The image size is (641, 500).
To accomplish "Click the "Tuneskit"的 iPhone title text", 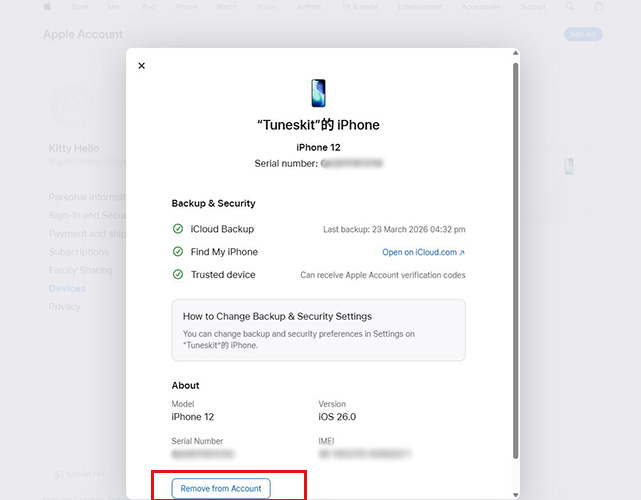I will click(x=318, y=125).
